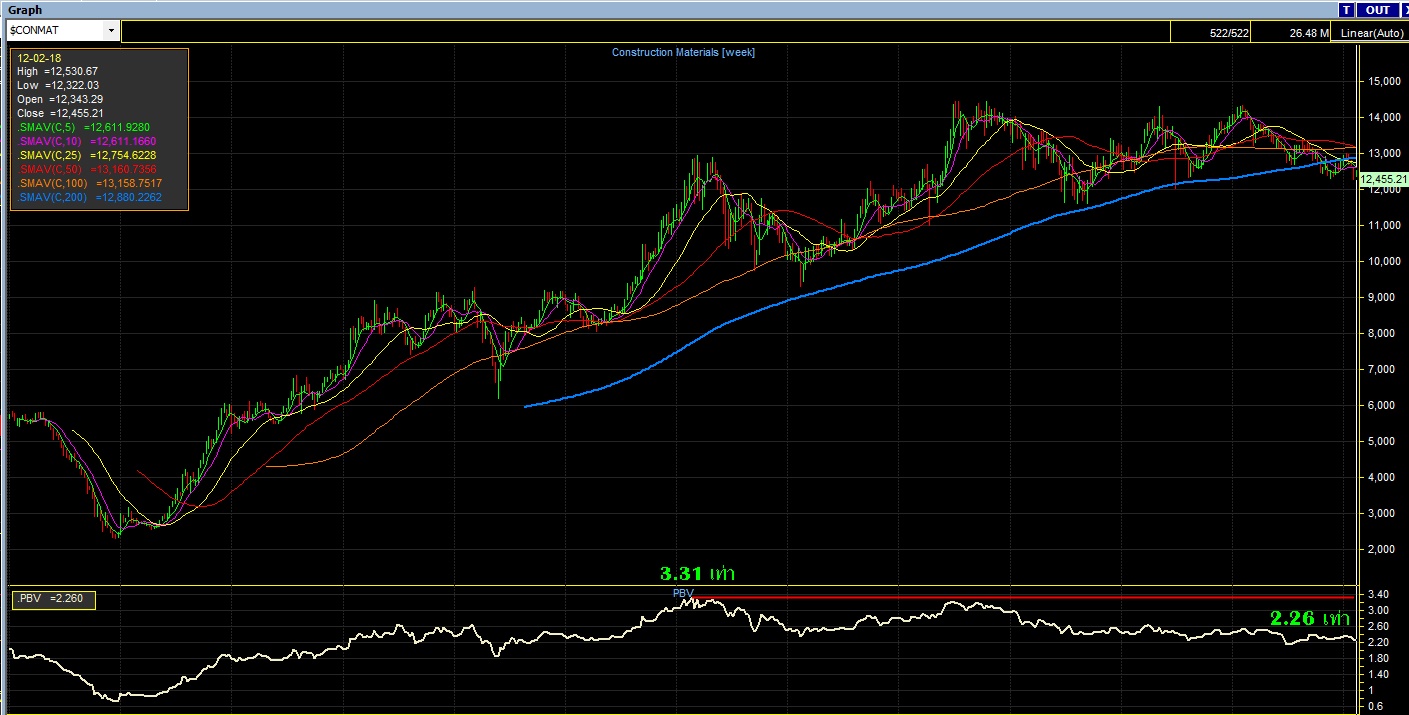Open the Linear(Auto) scale selector
The image size is (1409, 715).
pyautogui.click(x=1371, y=33)
